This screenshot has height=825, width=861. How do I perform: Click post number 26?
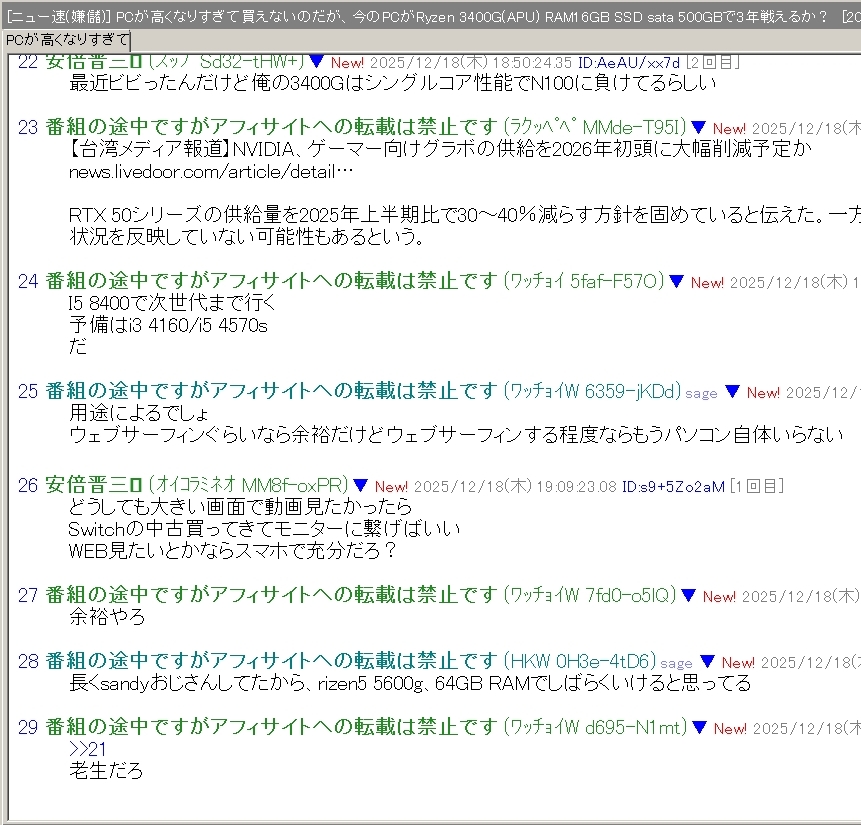28,486
